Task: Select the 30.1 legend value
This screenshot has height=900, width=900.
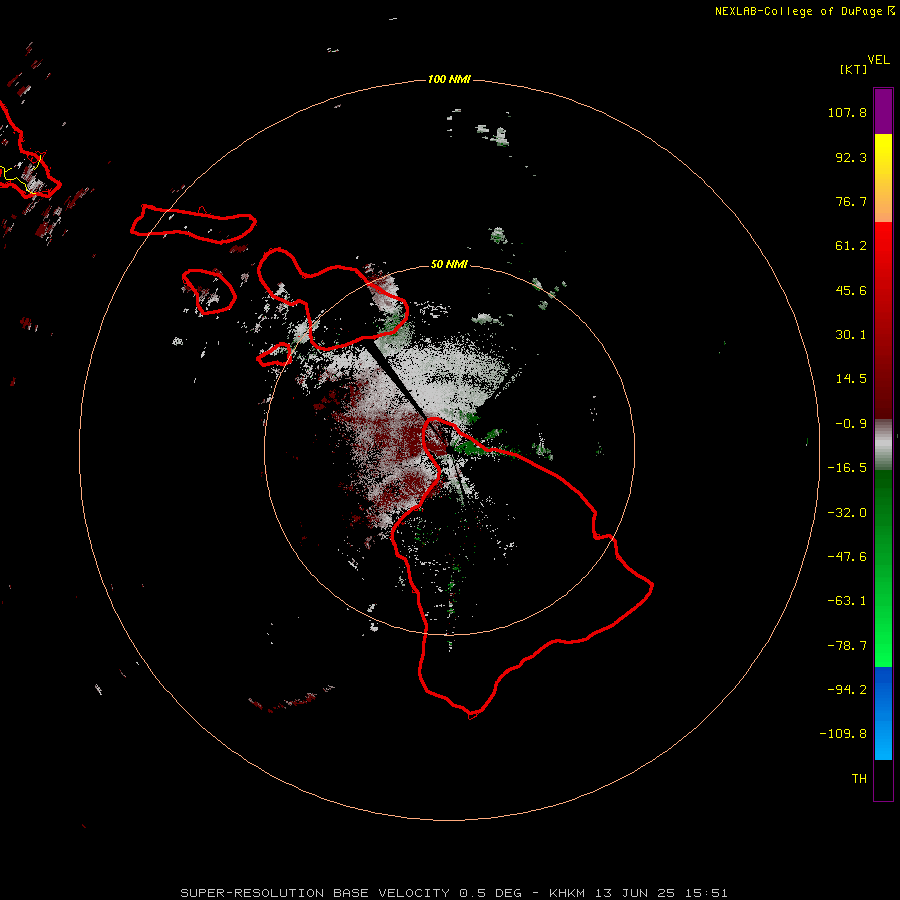Action: (x=851, y=335)
